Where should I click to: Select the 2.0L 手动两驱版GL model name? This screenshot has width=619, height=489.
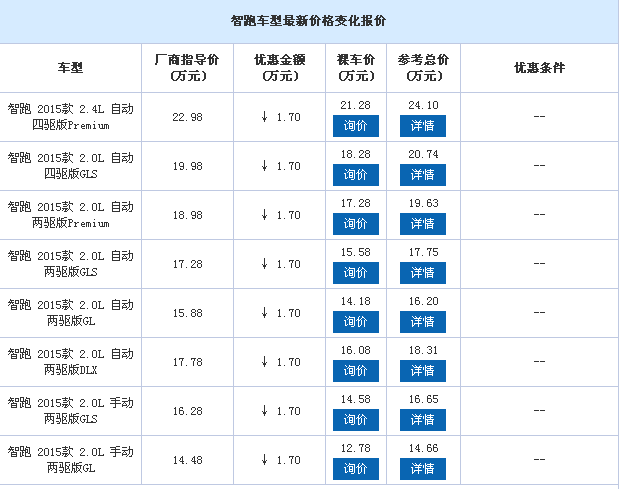click(x=71, y=459)
